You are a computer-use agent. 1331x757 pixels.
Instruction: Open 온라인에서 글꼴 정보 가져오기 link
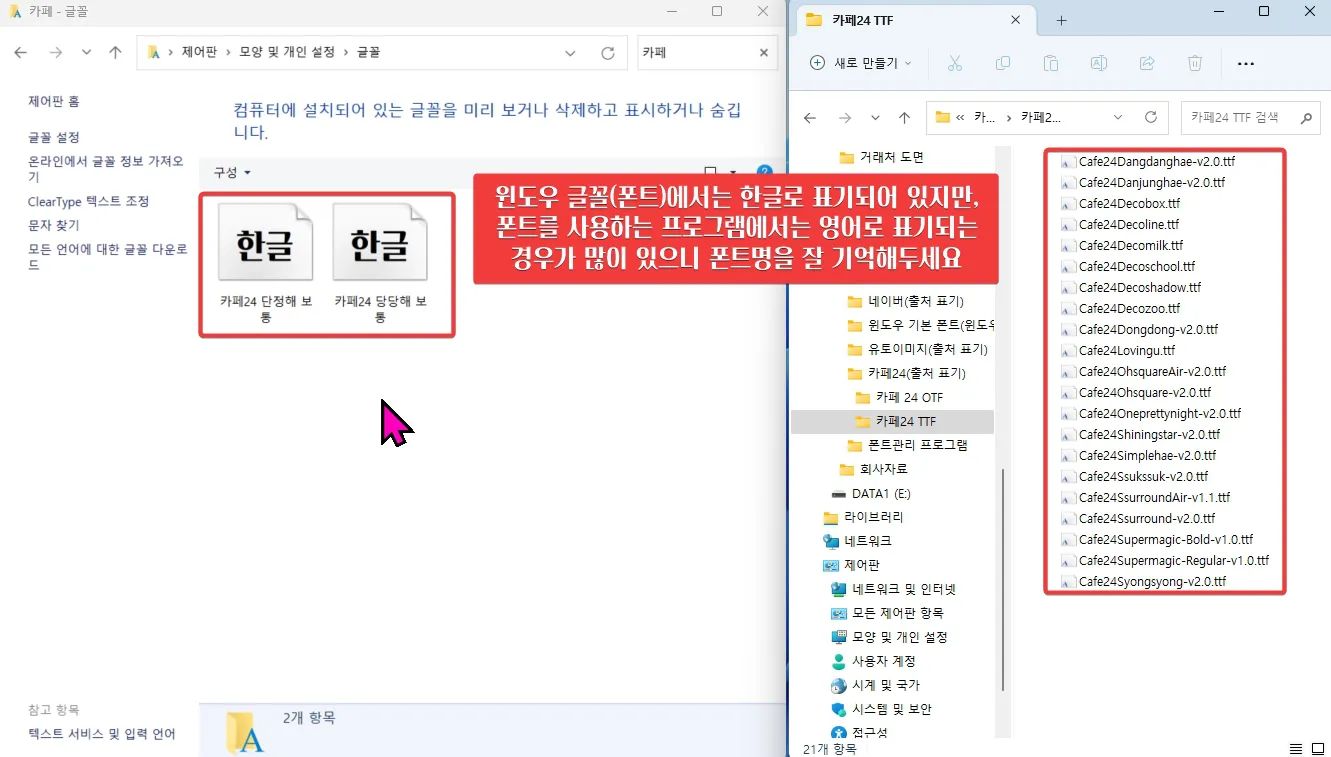coord(106,169)
